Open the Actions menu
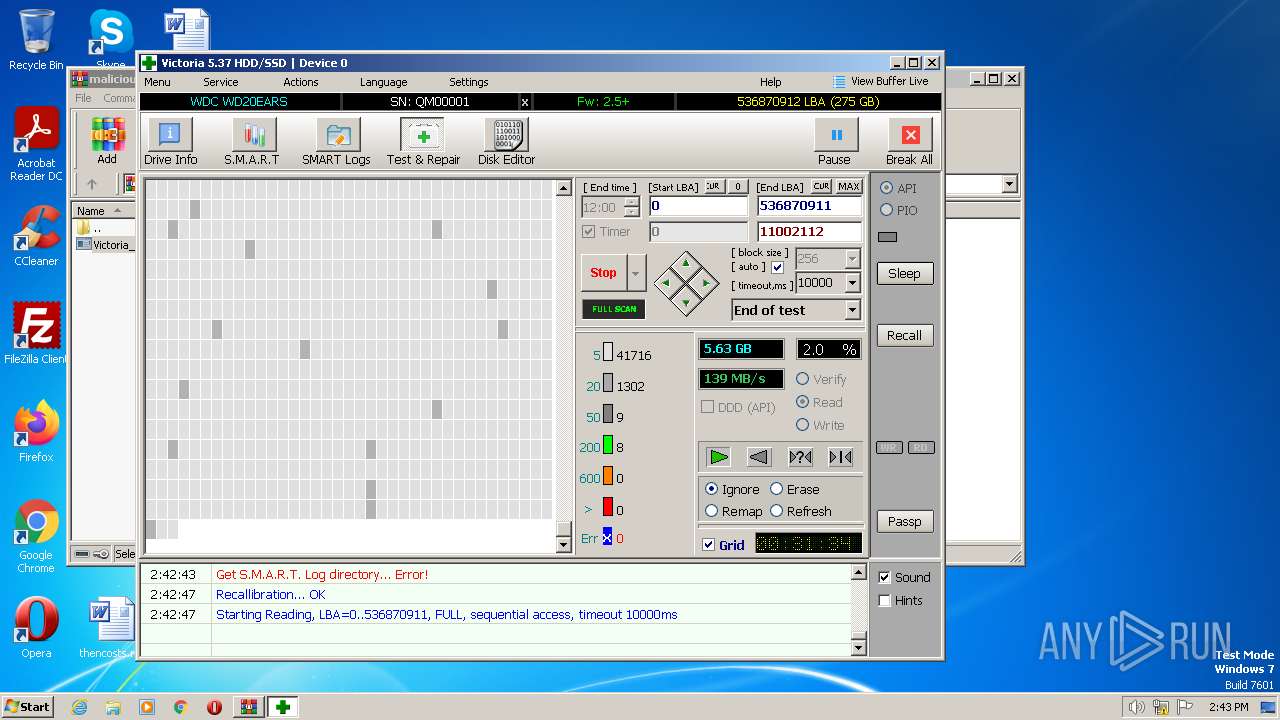 [x=300, y=82]
